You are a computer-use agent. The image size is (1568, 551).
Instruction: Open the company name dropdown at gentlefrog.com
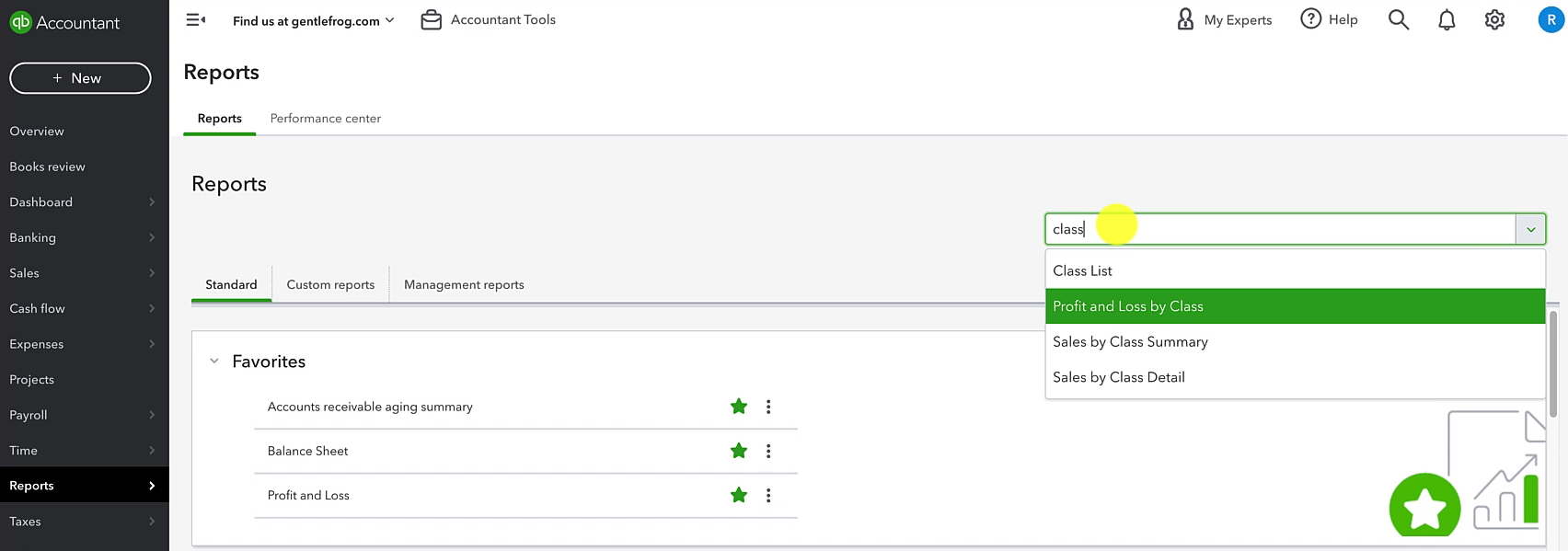pyautogui.click(x=313, y=20)
